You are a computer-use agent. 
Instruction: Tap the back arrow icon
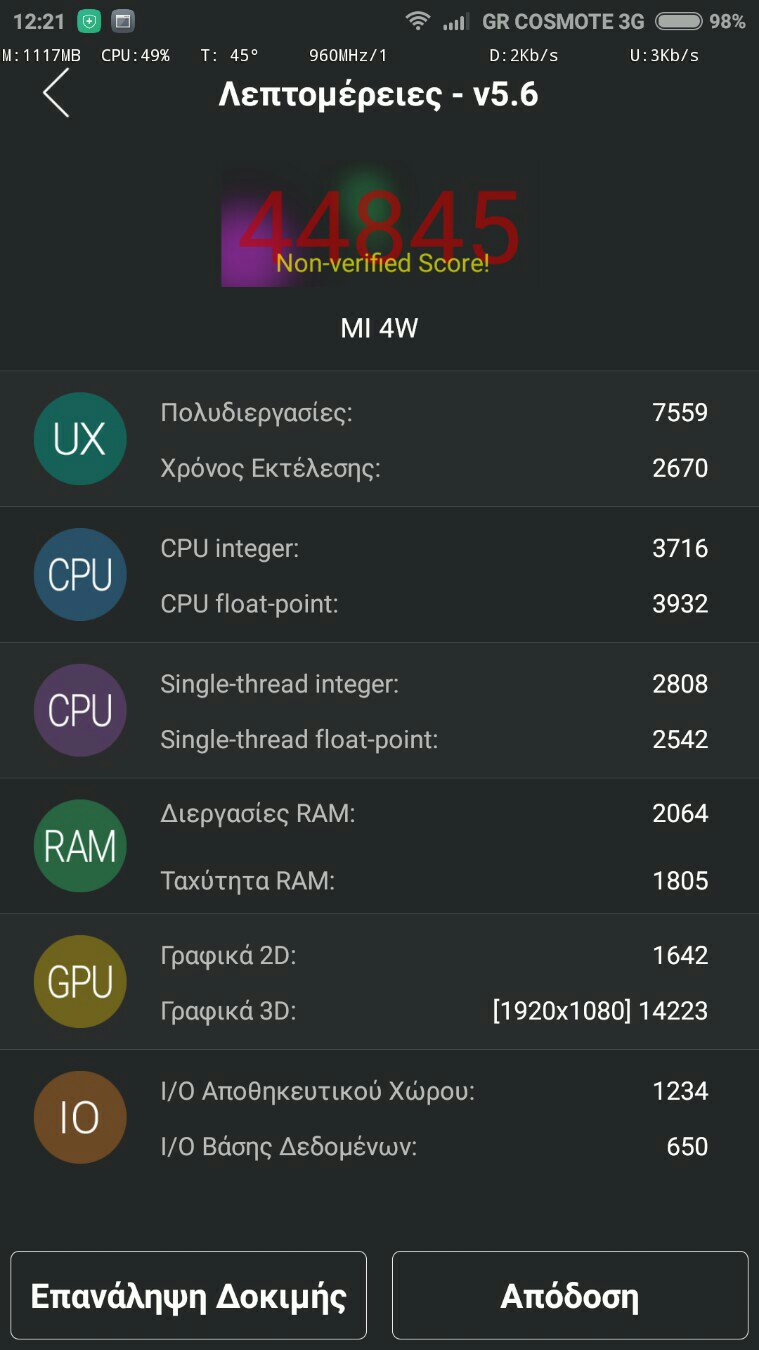point(56,93)
